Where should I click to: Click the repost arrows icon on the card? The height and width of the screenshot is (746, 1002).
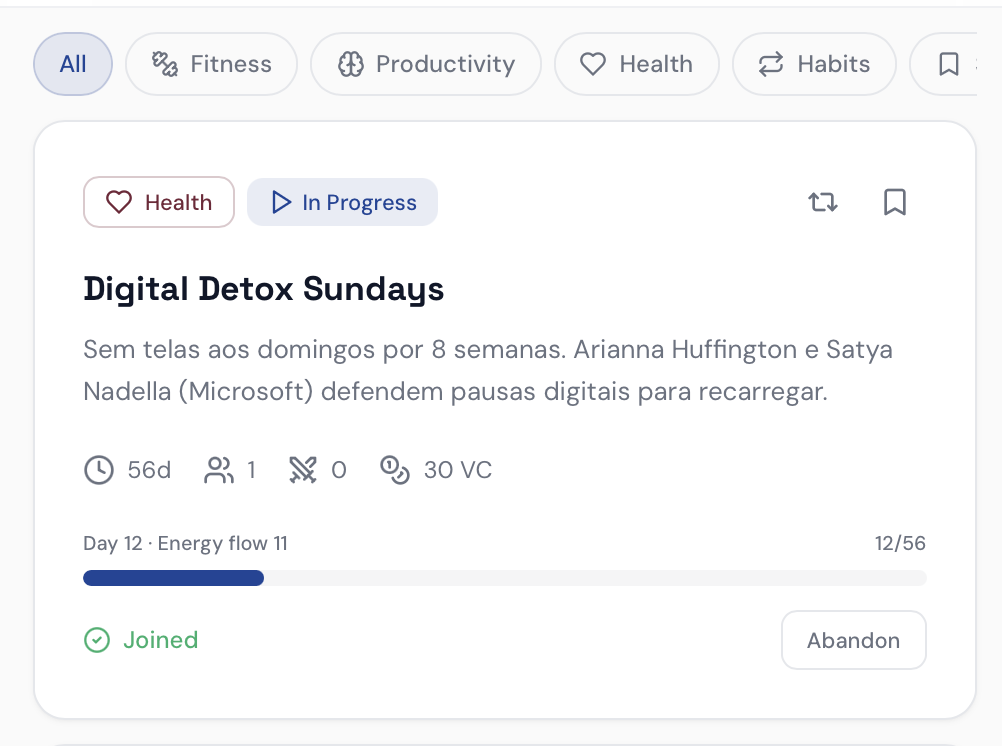tap(822, 202)
